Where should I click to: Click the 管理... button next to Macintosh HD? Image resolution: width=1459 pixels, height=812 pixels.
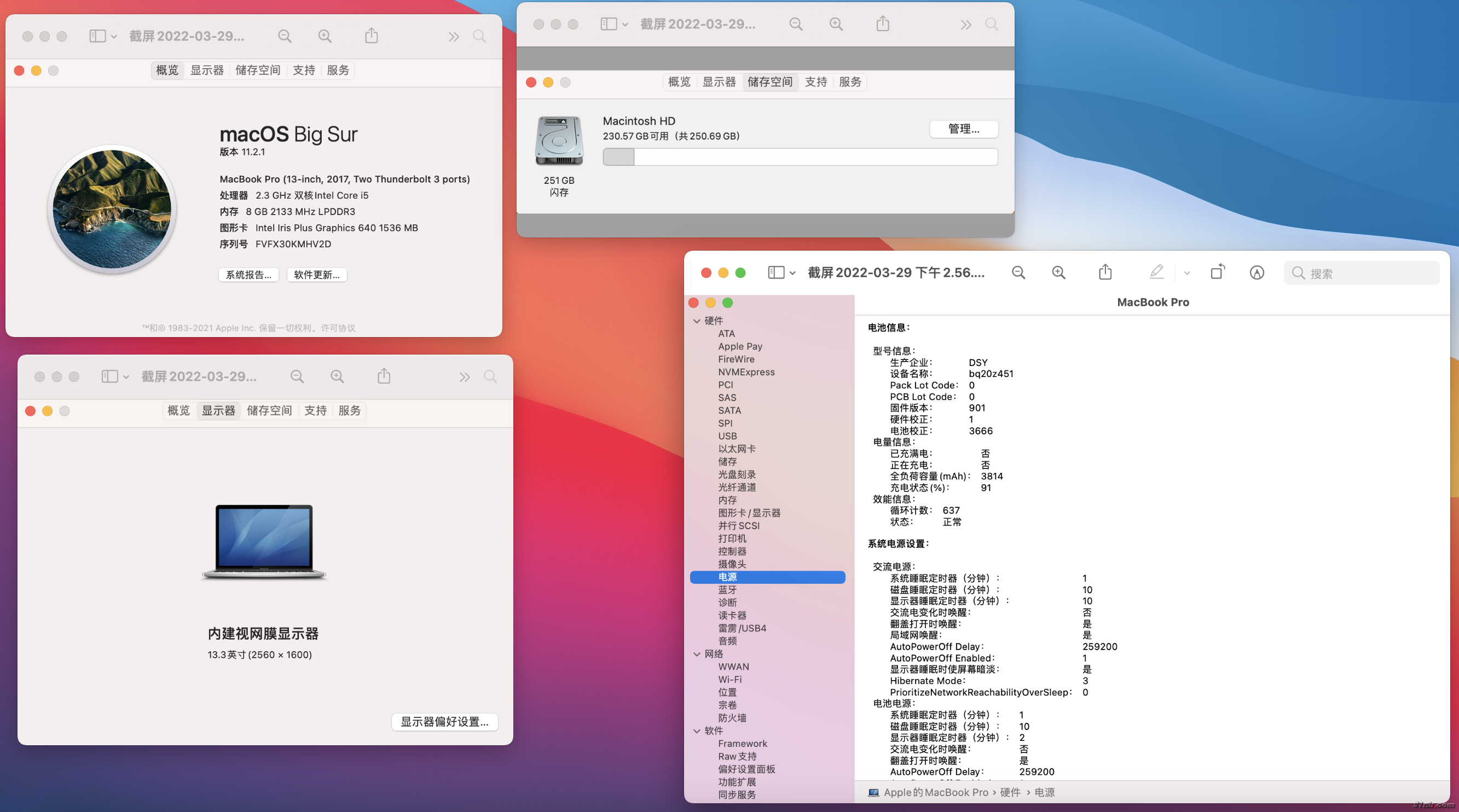tap(963, 129)
